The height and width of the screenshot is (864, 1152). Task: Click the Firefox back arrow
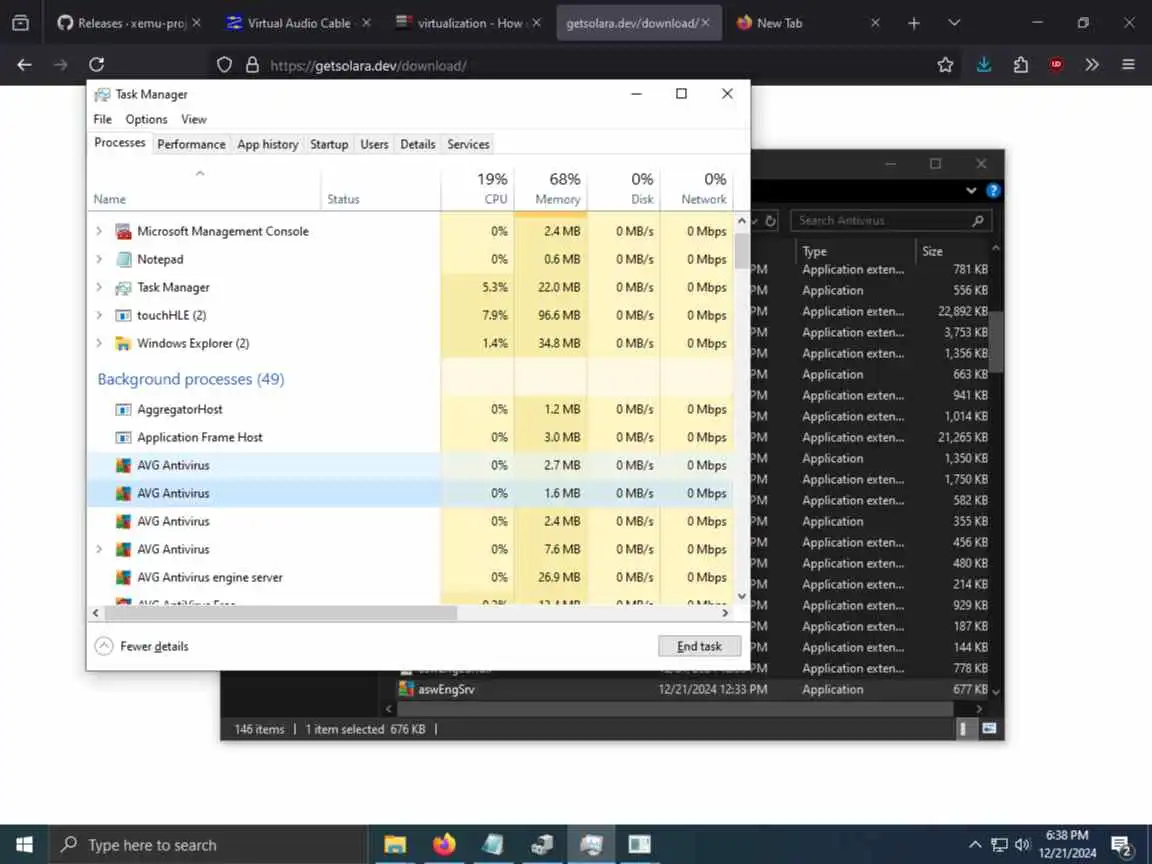click(24, 65)
